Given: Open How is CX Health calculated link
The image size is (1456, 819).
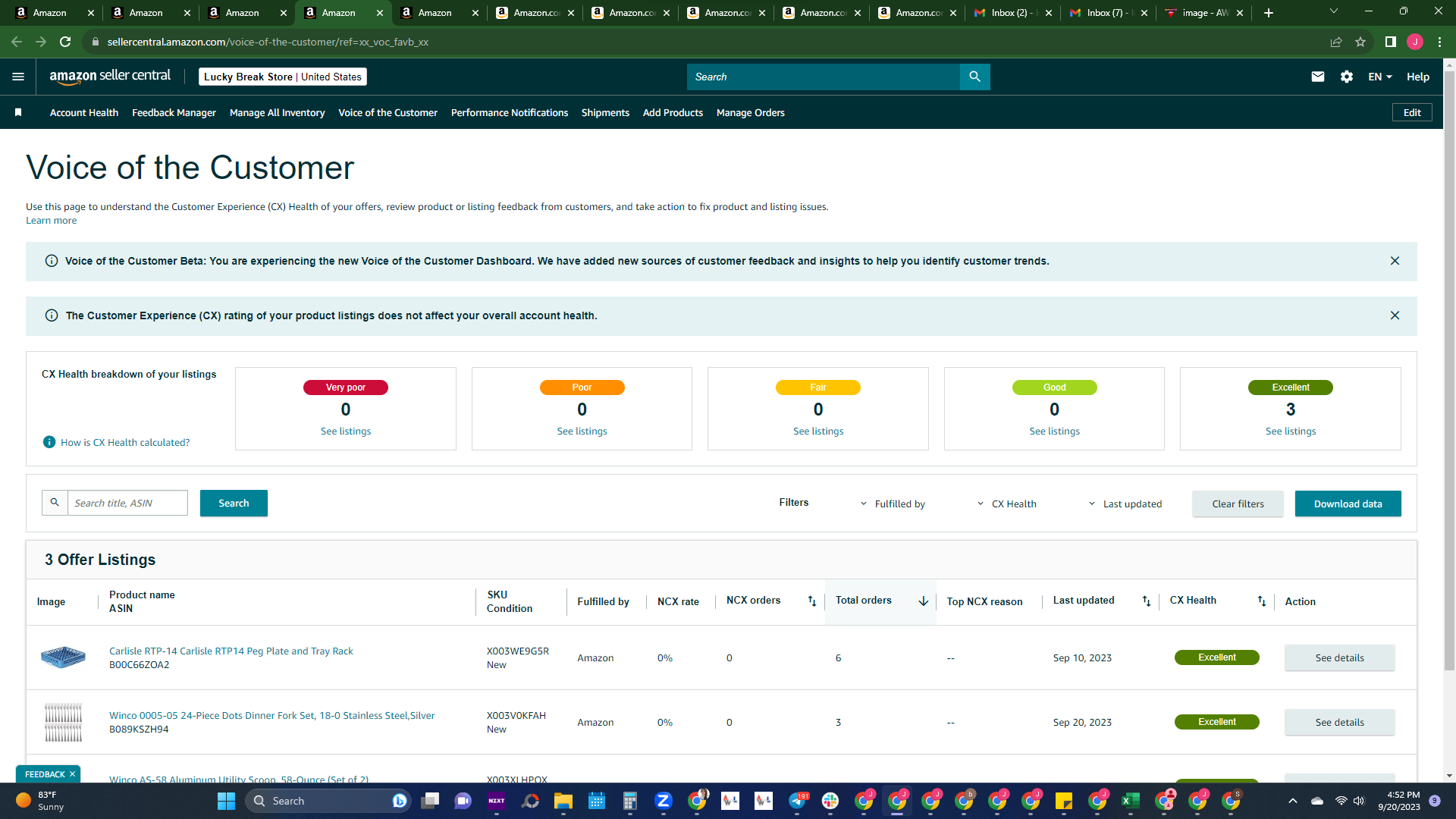Looking at the screenshot, I should 125,442.
